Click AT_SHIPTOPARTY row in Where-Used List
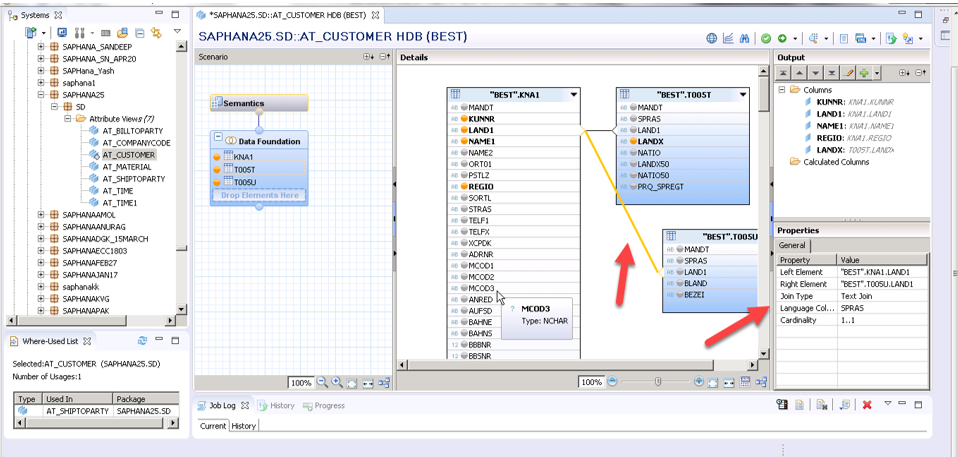958x457 pixels. [x=97, y=411]
